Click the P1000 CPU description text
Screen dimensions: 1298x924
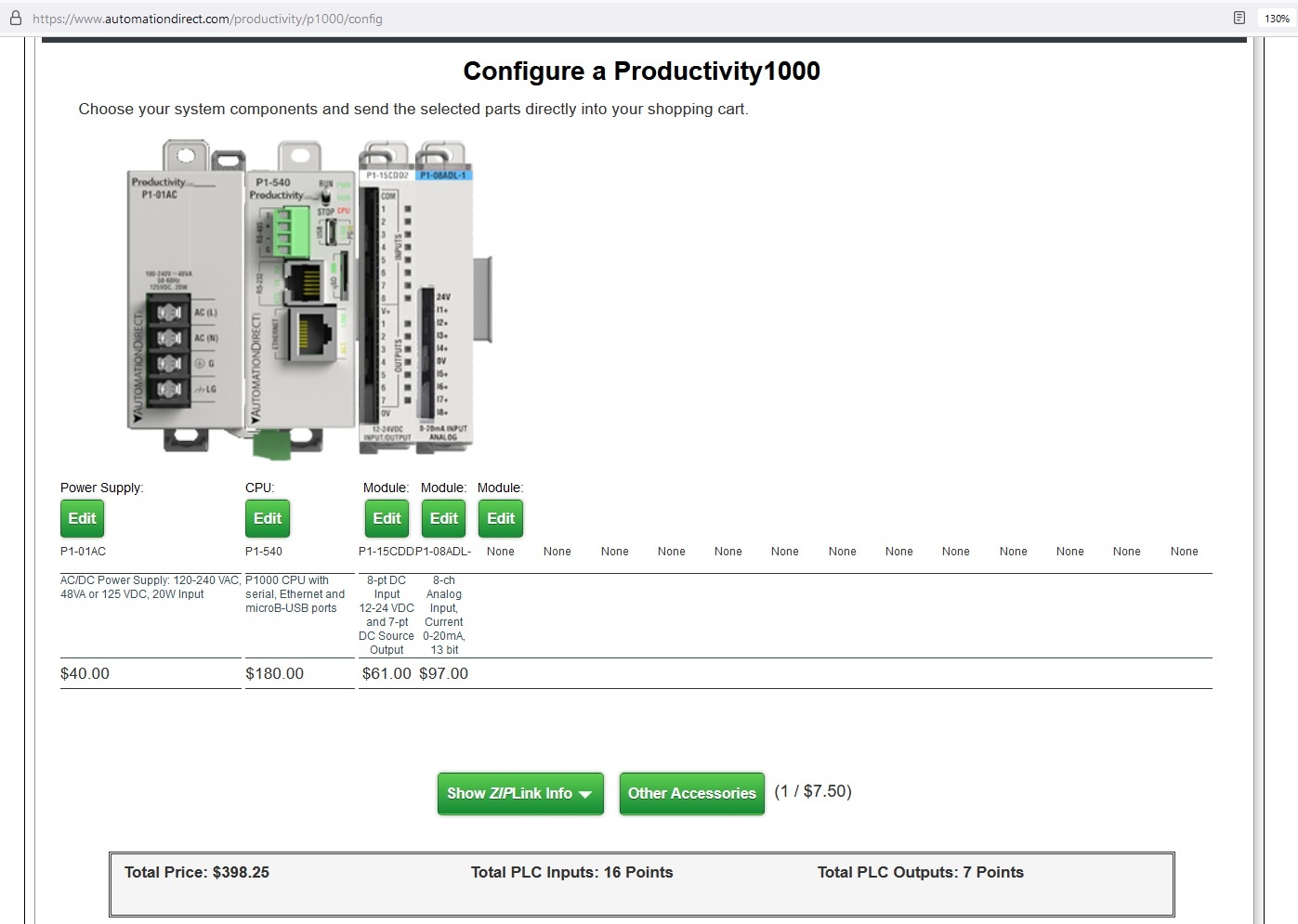tap(295, 594)
